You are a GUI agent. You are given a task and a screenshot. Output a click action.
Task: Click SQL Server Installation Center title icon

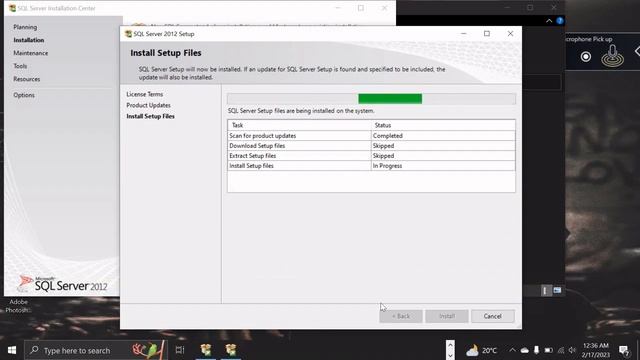[13, 8]
